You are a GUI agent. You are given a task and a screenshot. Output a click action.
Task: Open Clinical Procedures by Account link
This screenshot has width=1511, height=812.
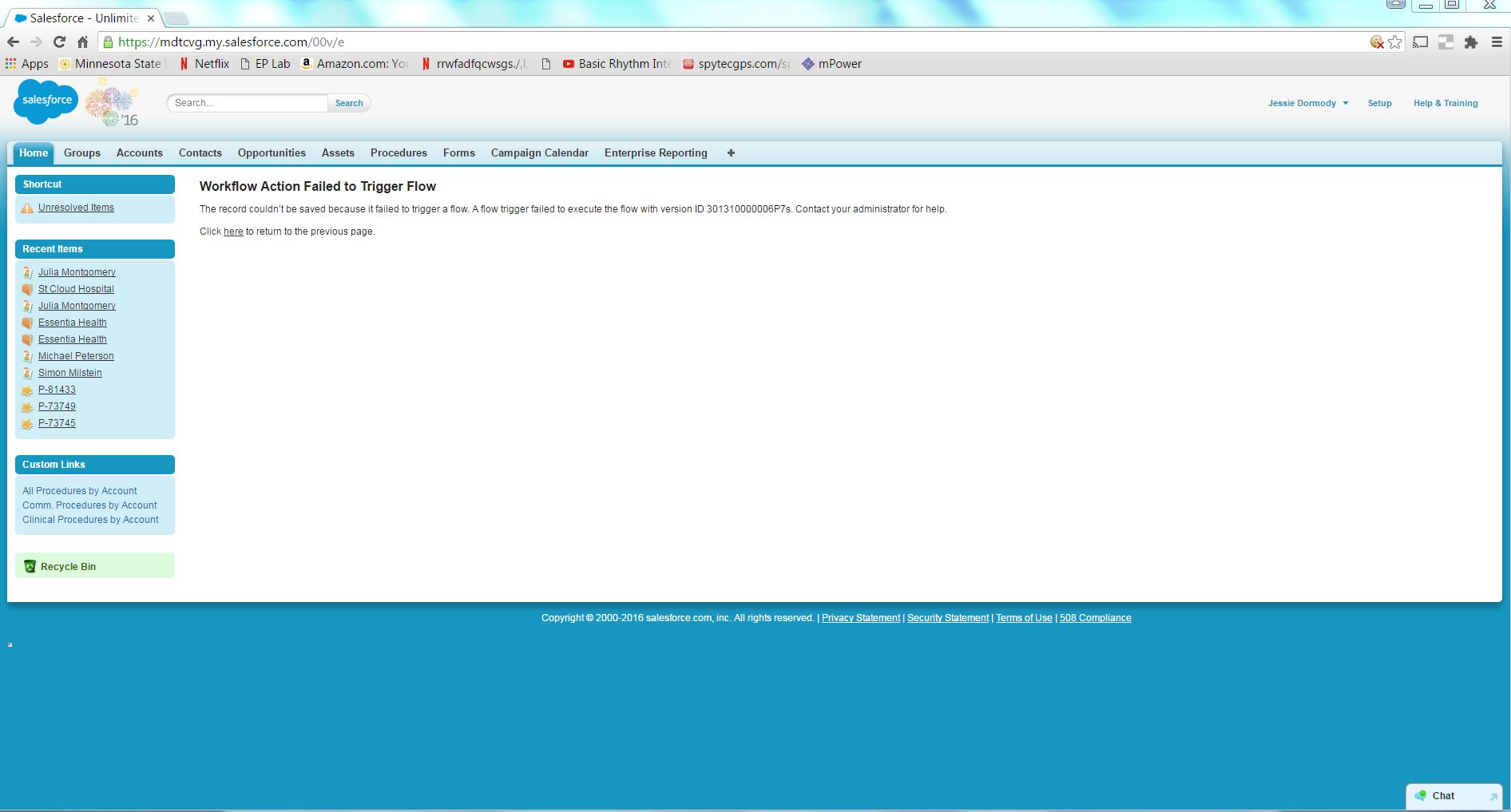point(90,520)
